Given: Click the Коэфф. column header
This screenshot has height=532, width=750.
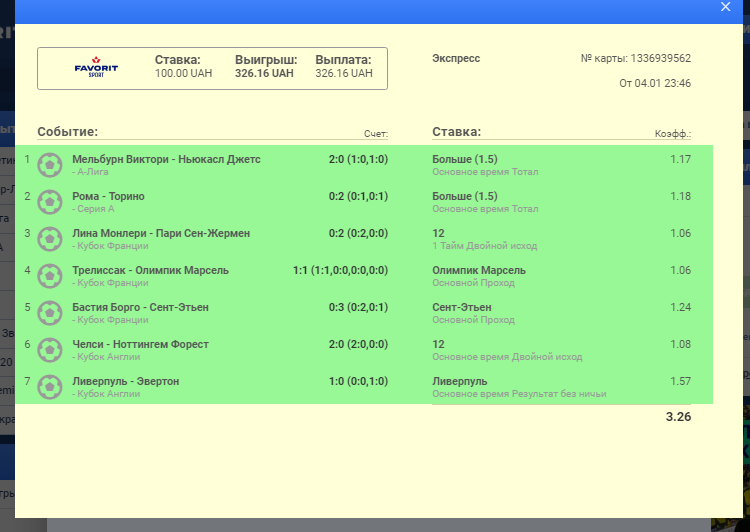Looking at the screenshot, I should click(673, 134).
